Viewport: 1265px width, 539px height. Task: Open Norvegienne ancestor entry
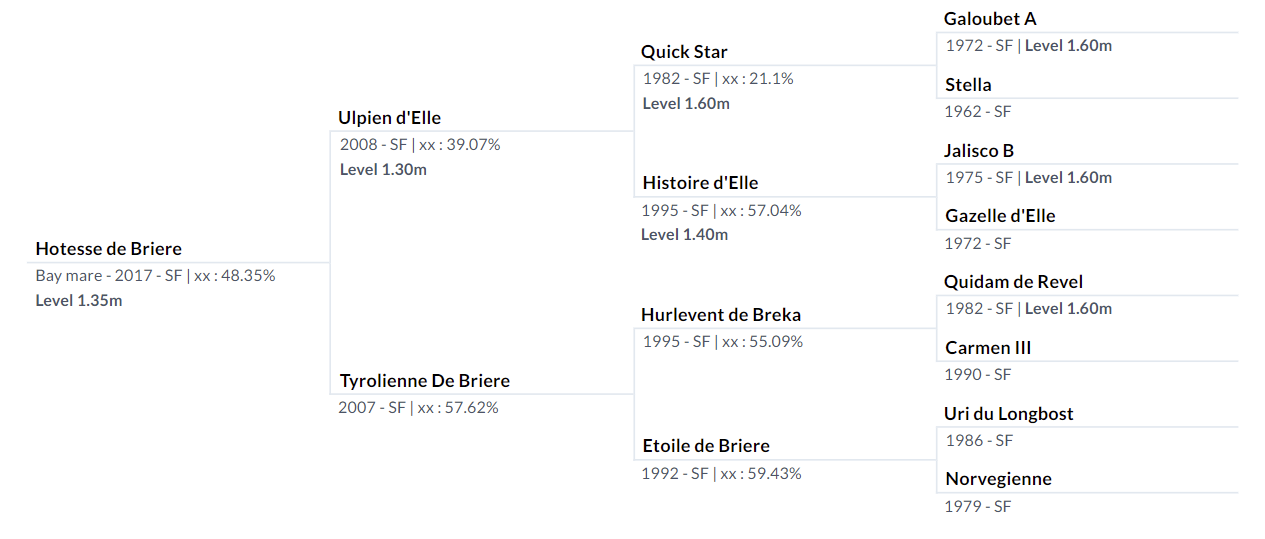tap(998, 479)
